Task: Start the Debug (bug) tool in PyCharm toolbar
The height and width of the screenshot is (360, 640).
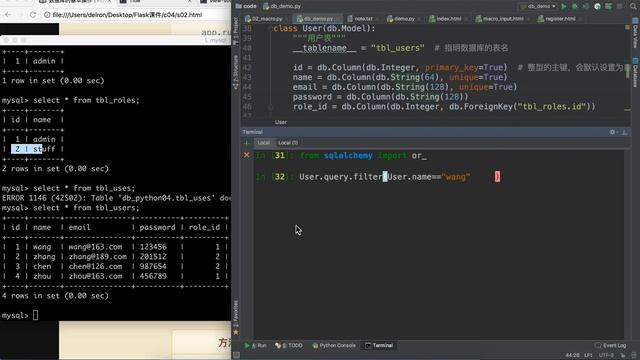Action: pyautogui.click(x=575, y=6)
